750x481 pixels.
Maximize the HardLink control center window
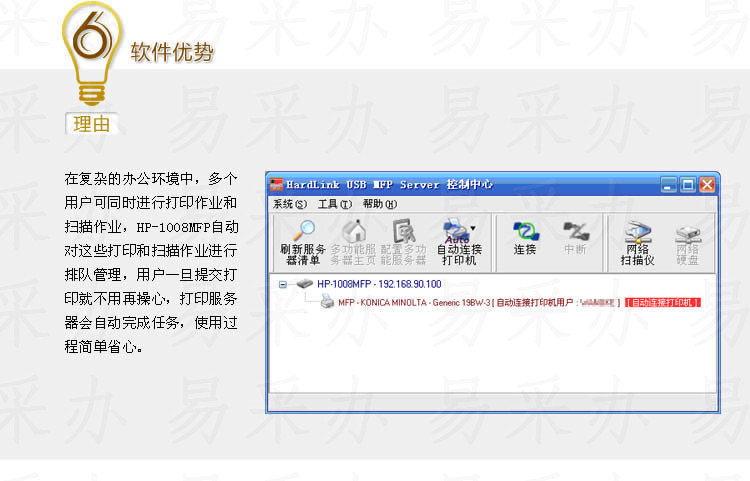click(x=688, y=185)
